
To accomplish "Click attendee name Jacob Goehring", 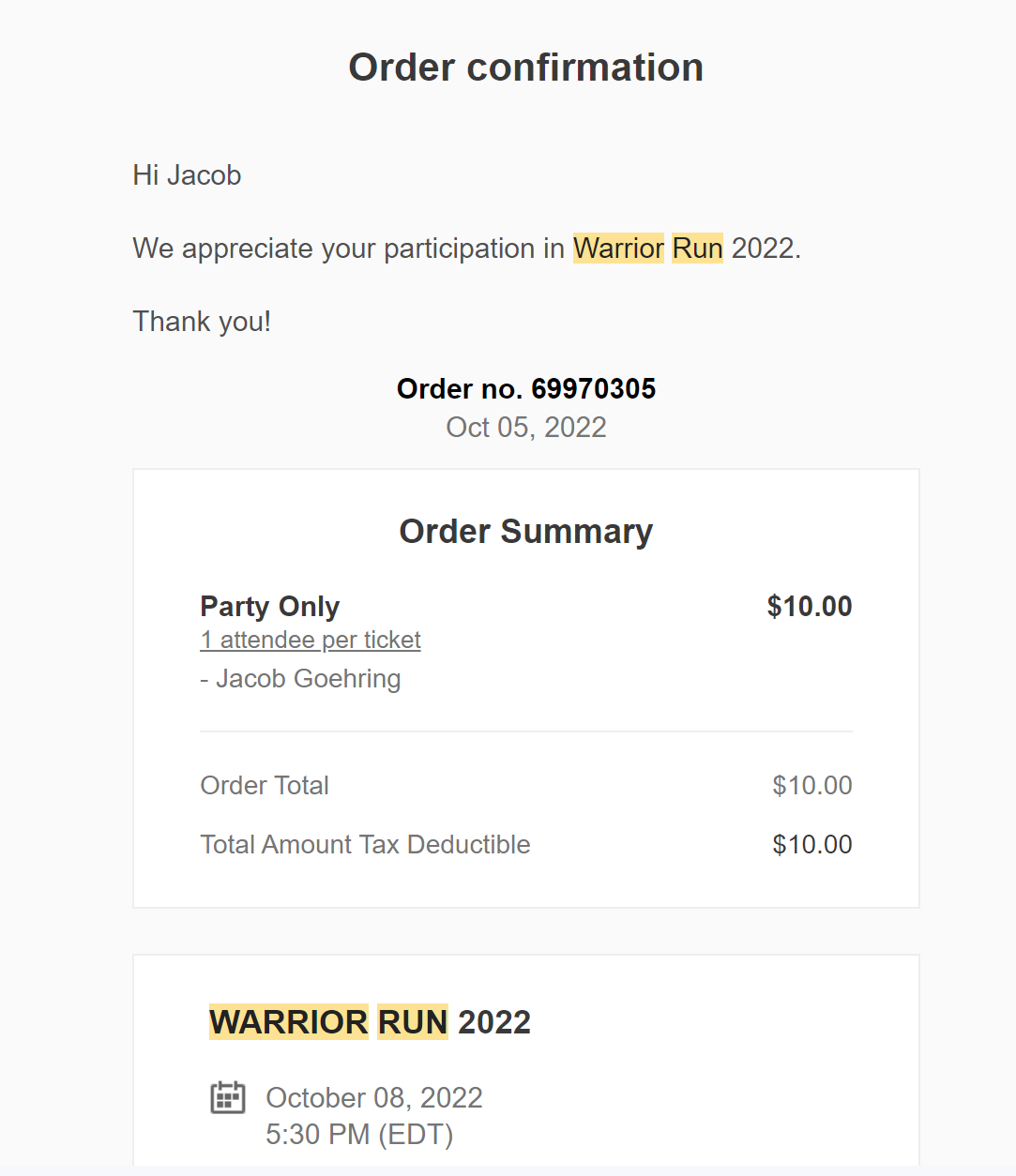I will pos(308,679).
